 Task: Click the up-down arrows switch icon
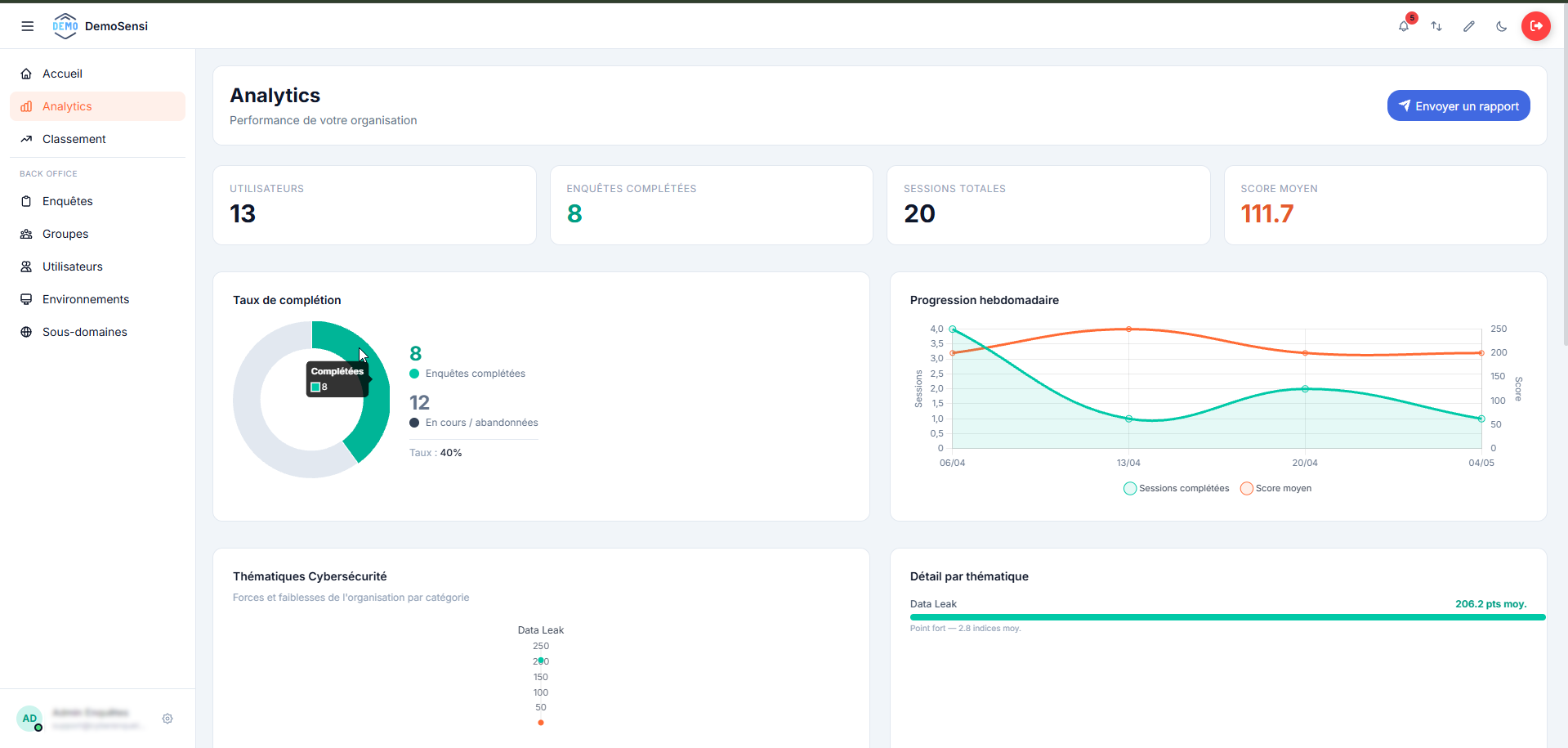click(x=1436, y=26)
